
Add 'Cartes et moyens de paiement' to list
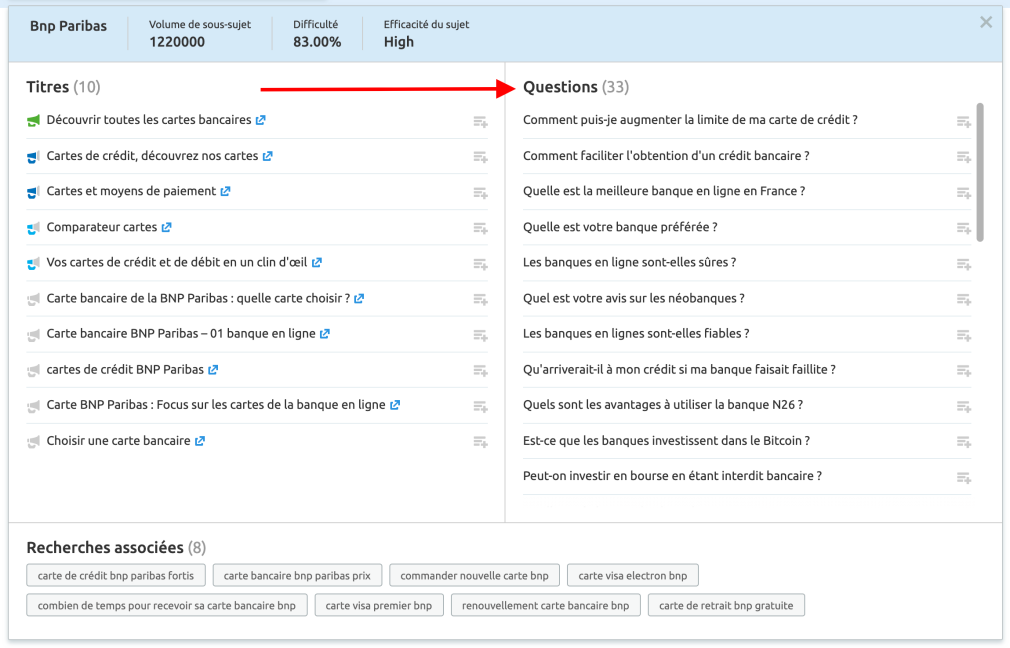pos(481,193)
